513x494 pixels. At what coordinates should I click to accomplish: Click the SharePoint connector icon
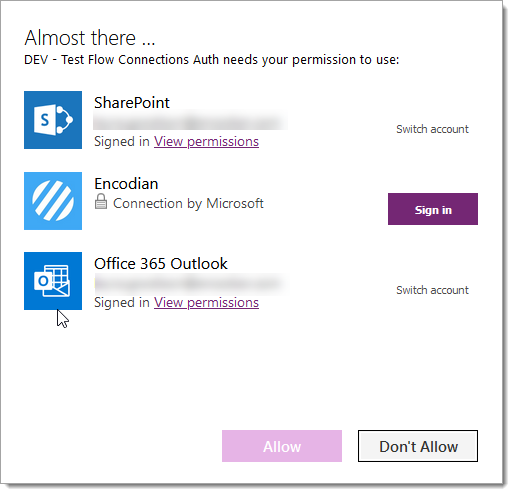pos(53,120)
